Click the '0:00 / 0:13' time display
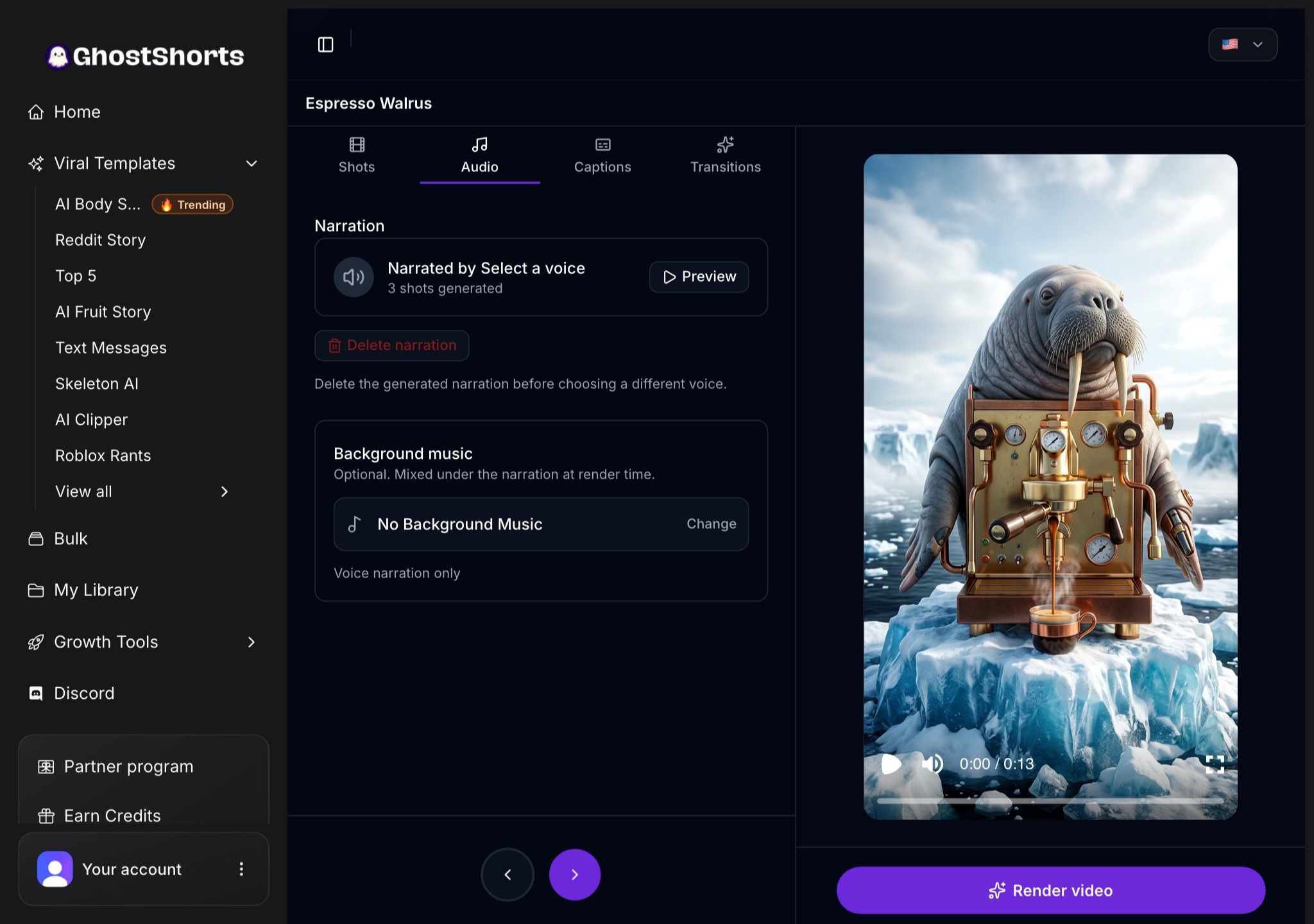 coord(996,764)
